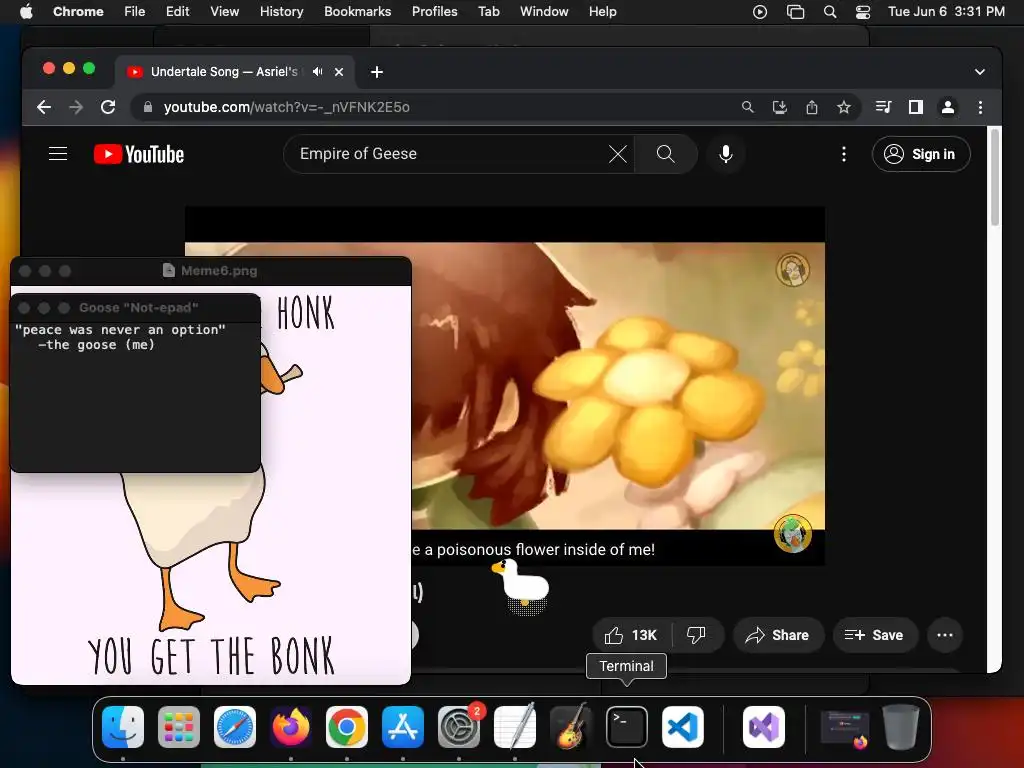Viewport: 1024px width, 768px height.
Task: Open the Help menu
Action: click(602, 12)
